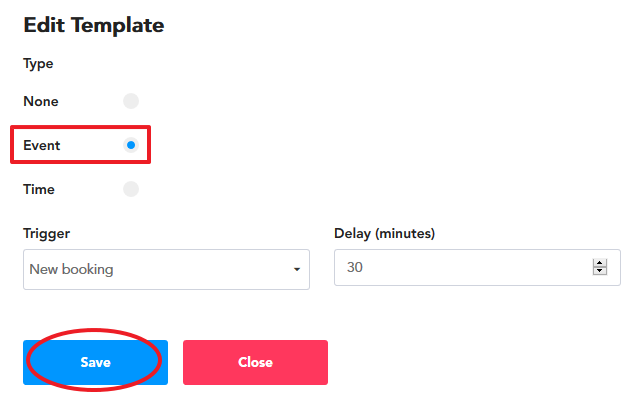
Task: Open the Trigger dropdown showing New booking
Action: tap(166, 269)
